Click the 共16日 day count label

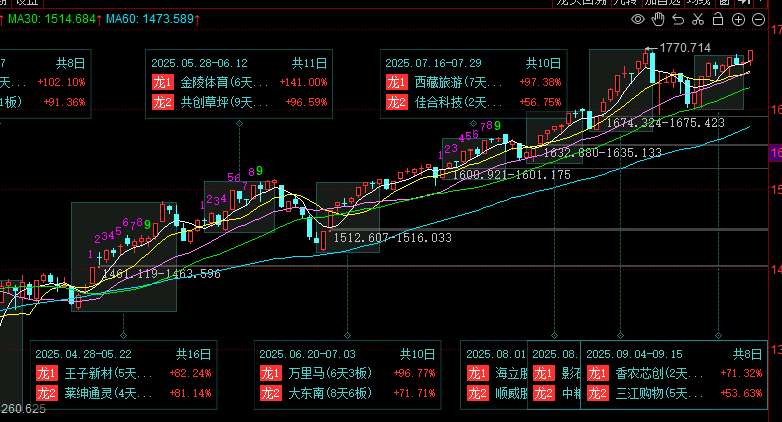(194, 354)
